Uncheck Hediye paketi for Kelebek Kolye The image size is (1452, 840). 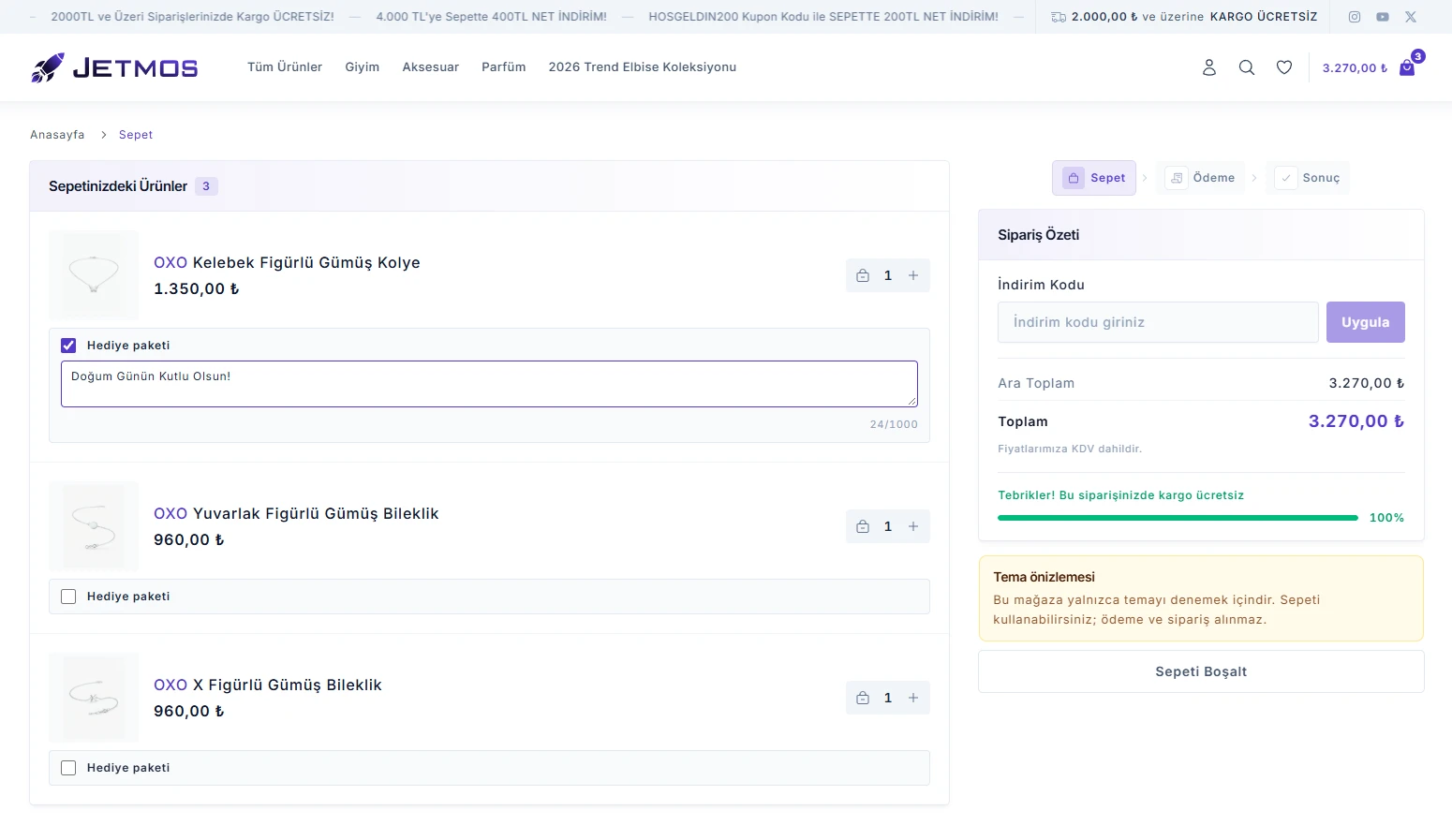point(68,346)
